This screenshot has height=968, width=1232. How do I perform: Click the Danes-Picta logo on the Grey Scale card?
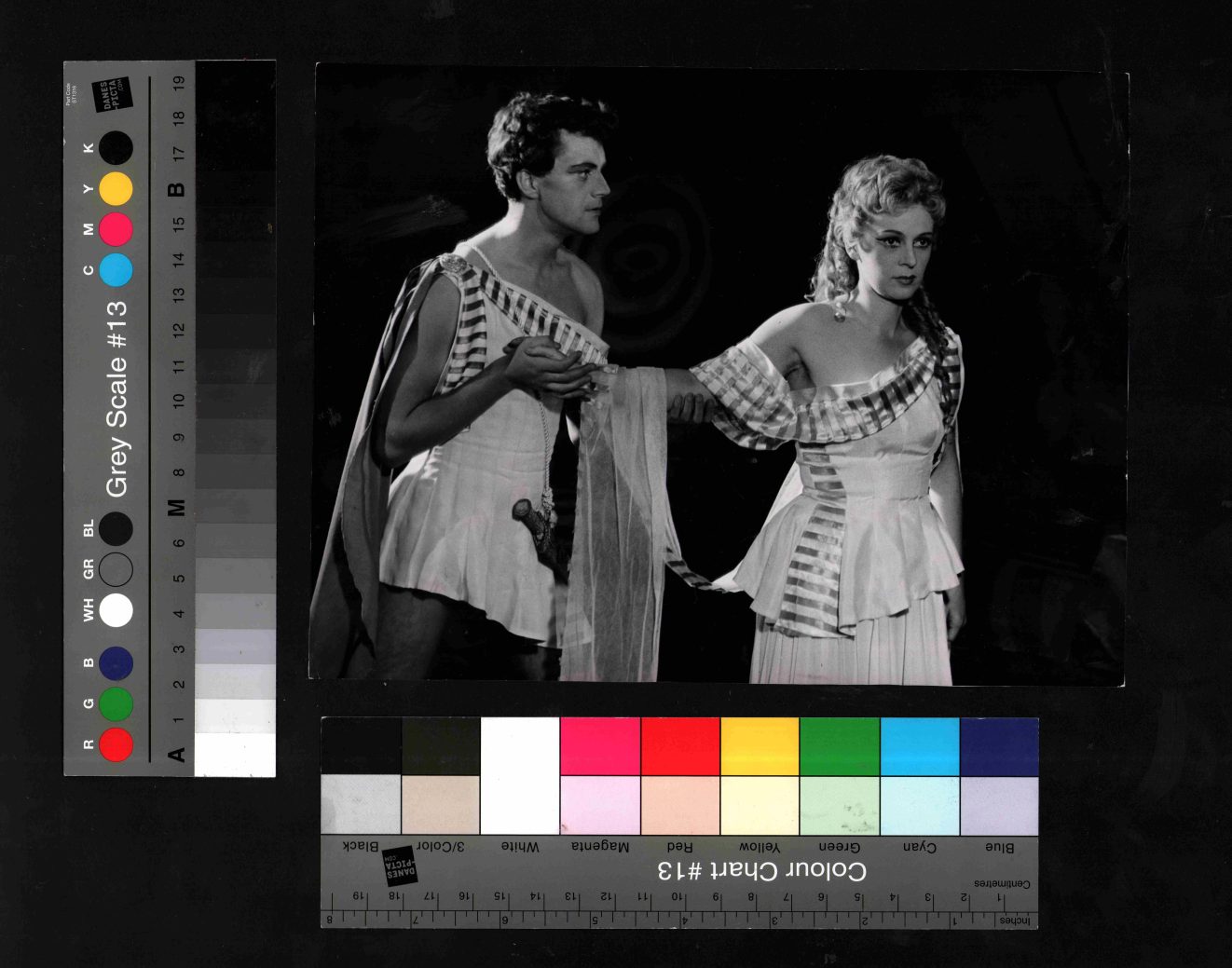click(112, 94)
